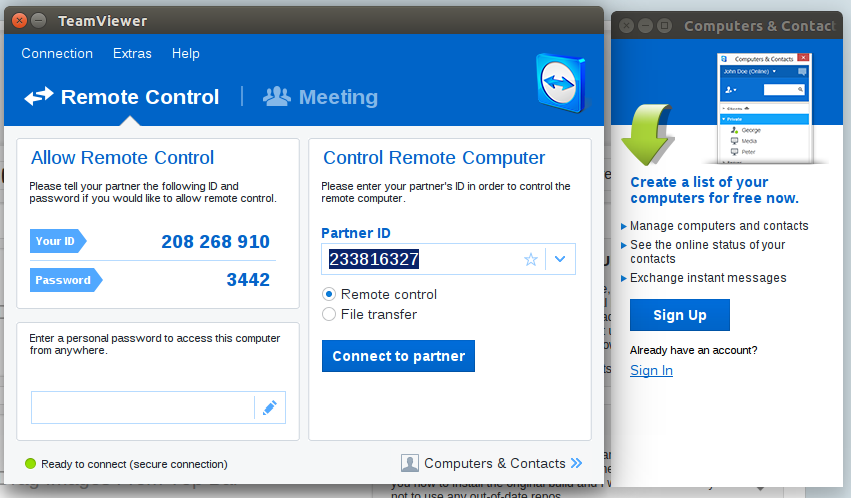The image size is (851, 498).
Task: Minimize the TeamViewer main window
Action: coord(39,21)
